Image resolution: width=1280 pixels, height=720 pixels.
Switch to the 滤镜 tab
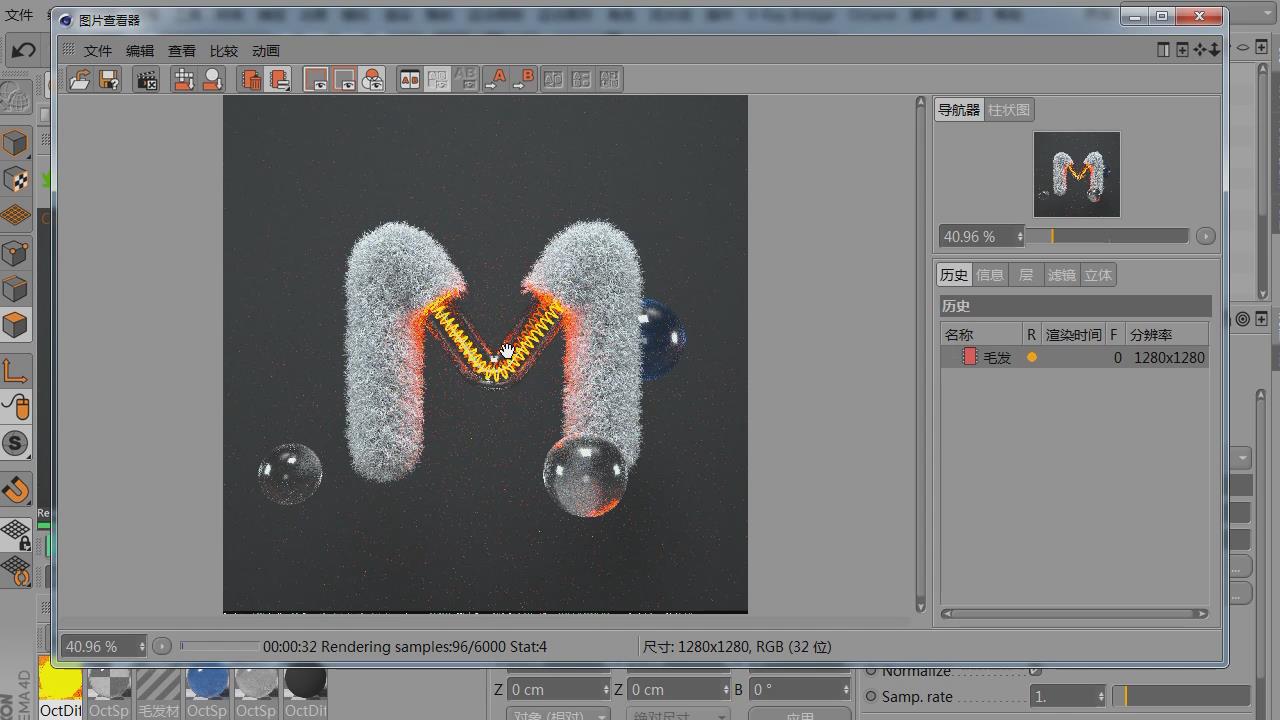[1061, 276]
